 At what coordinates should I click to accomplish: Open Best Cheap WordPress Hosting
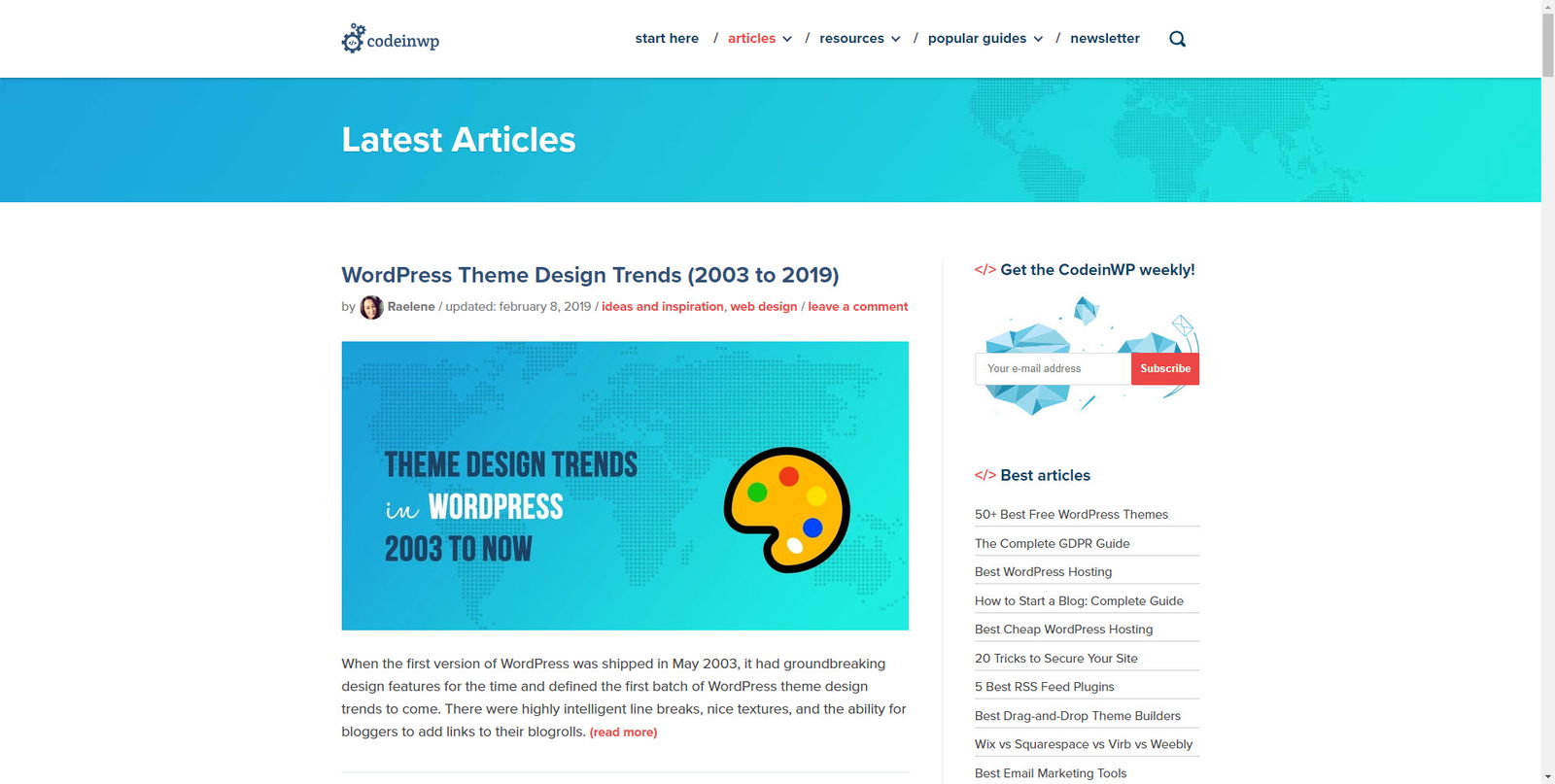click(x=1063, y=629)
